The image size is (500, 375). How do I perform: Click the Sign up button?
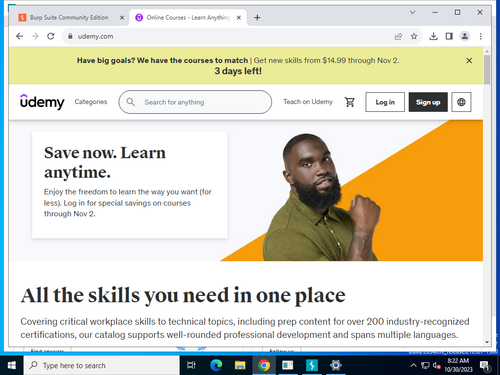click(x=428, y=102)
